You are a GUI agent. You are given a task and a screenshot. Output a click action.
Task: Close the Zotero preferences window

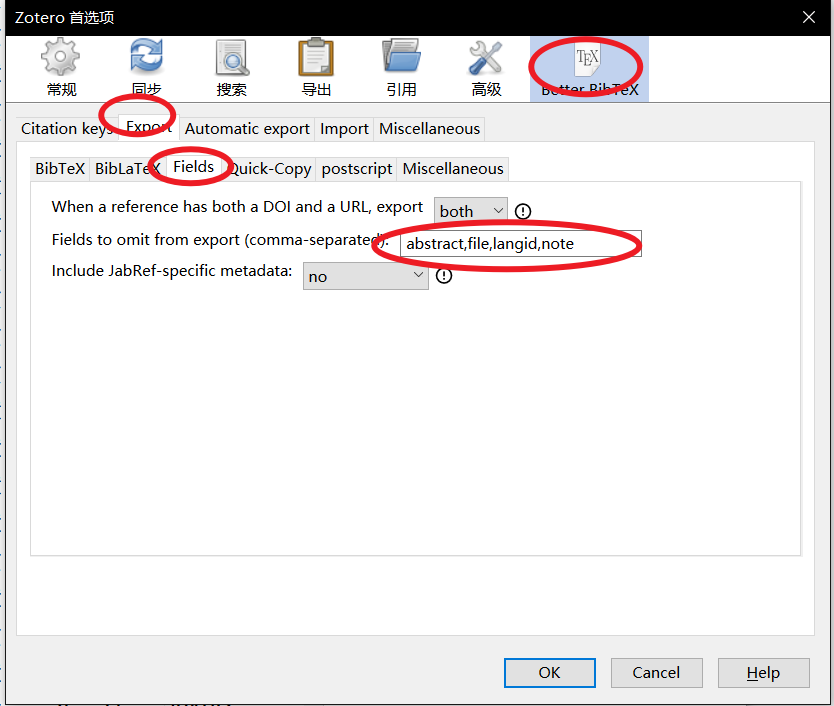coord(808,18)
